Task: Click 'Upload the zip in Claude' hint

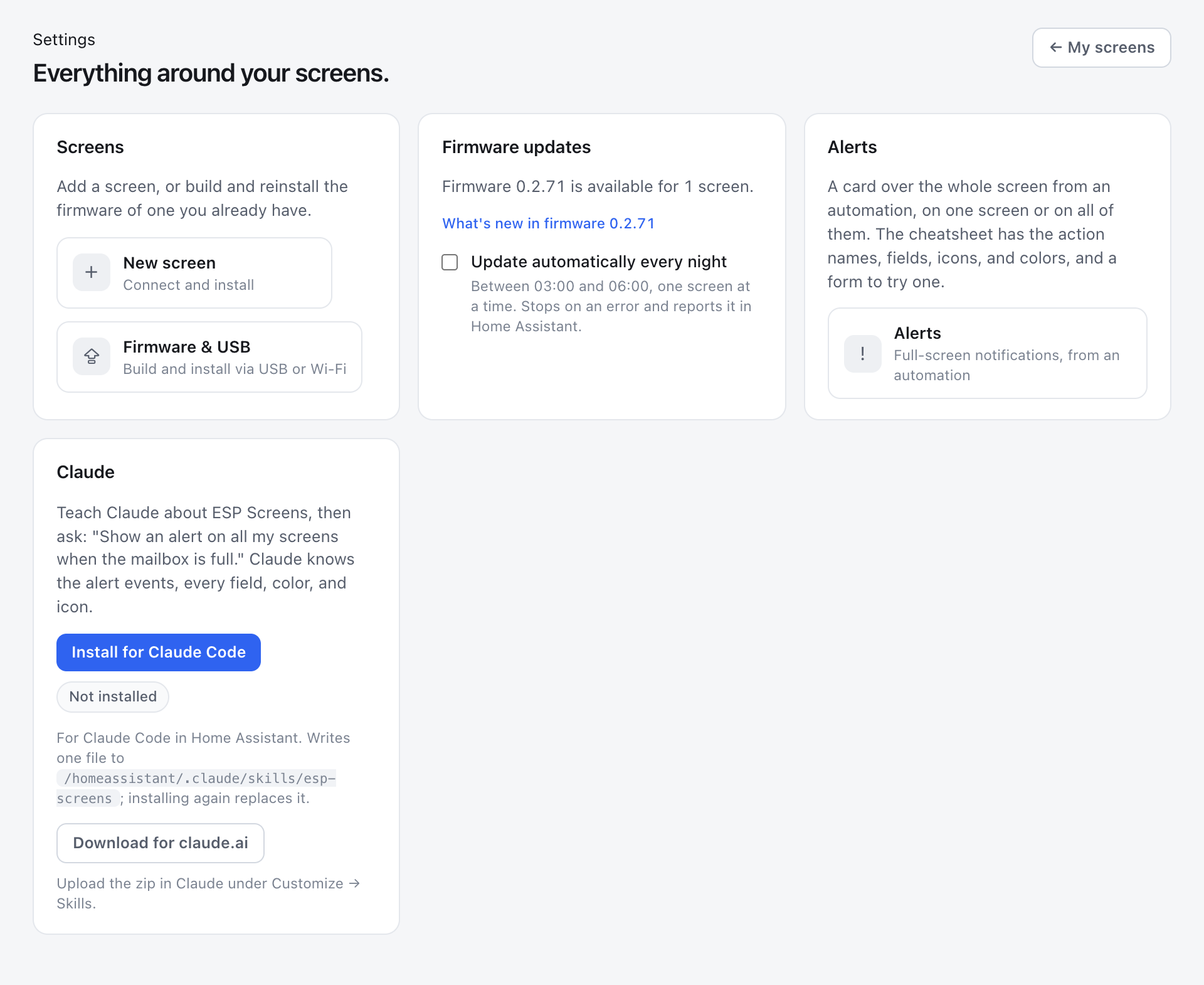Action: click(x=208, y=893)
